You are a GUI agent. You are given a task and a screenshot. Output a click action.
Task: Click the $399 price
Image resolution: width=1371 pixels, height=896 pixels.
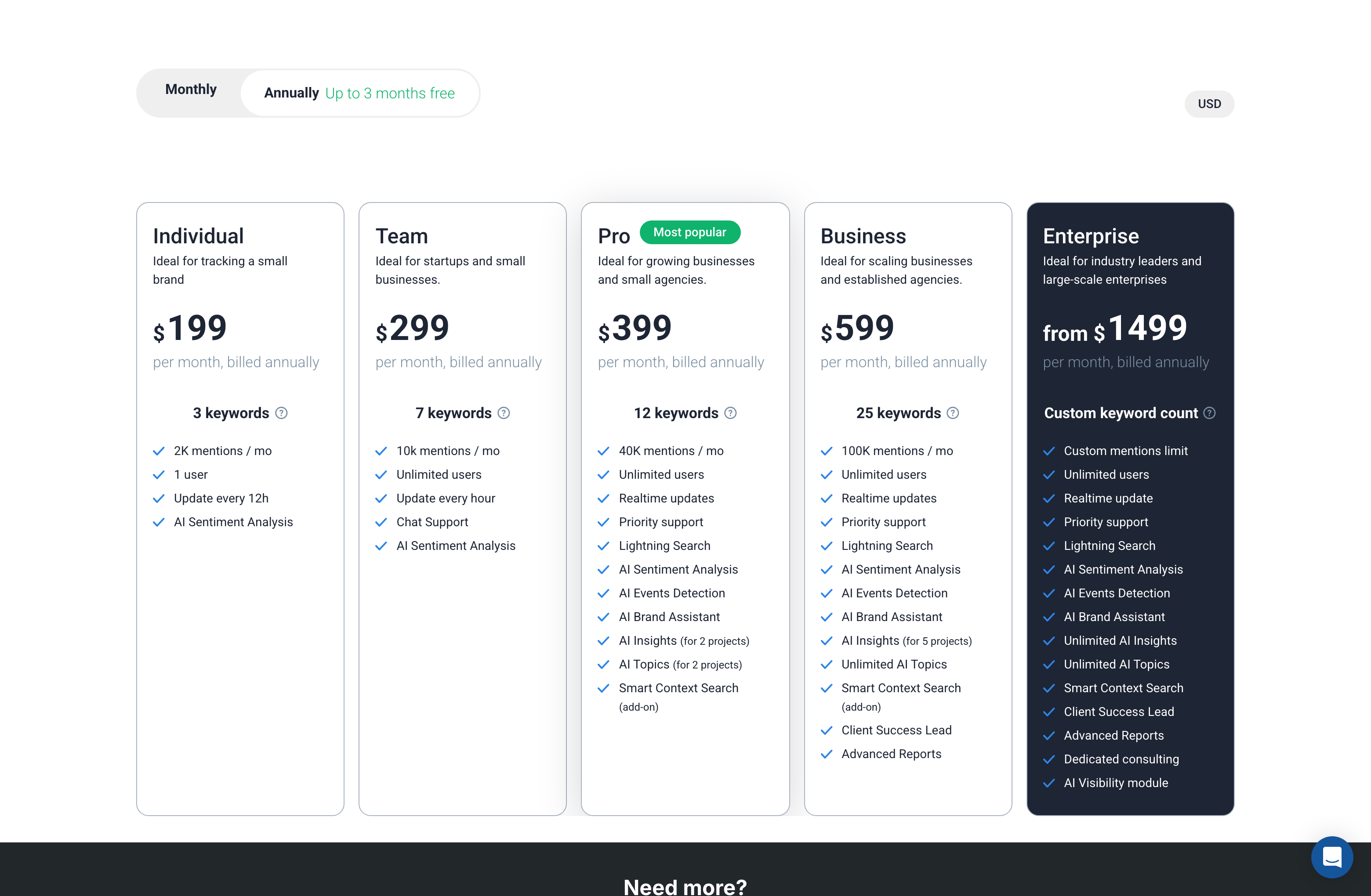(634, 328)
